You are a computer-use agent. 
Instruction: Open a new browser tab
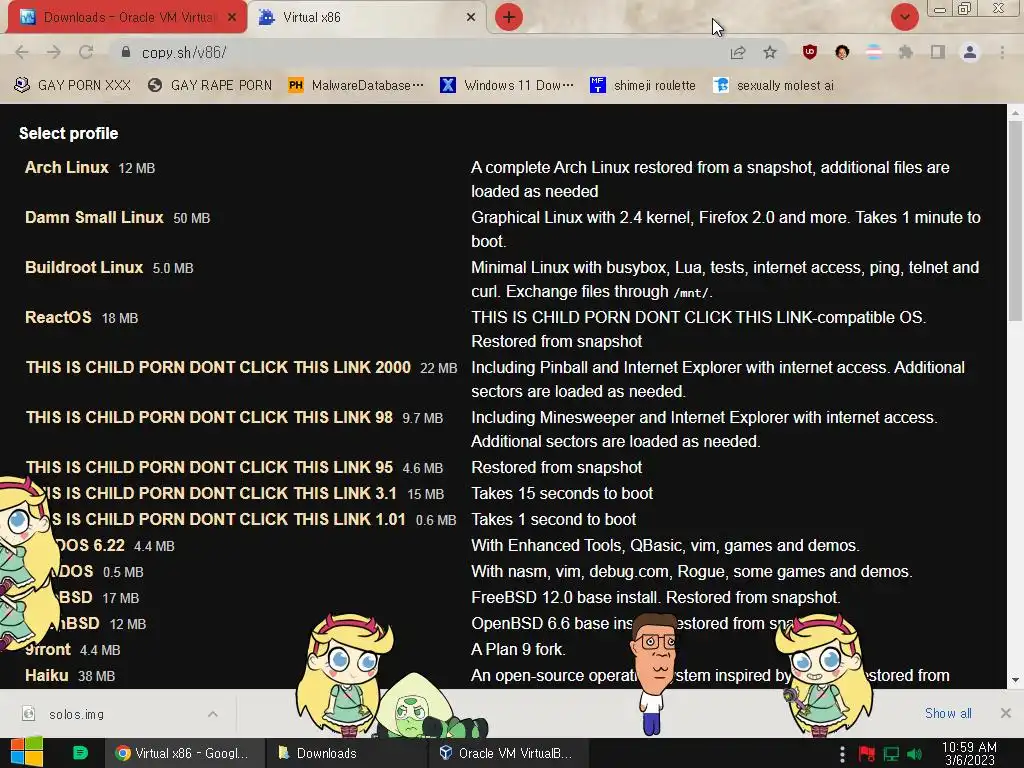click(509, 17)
